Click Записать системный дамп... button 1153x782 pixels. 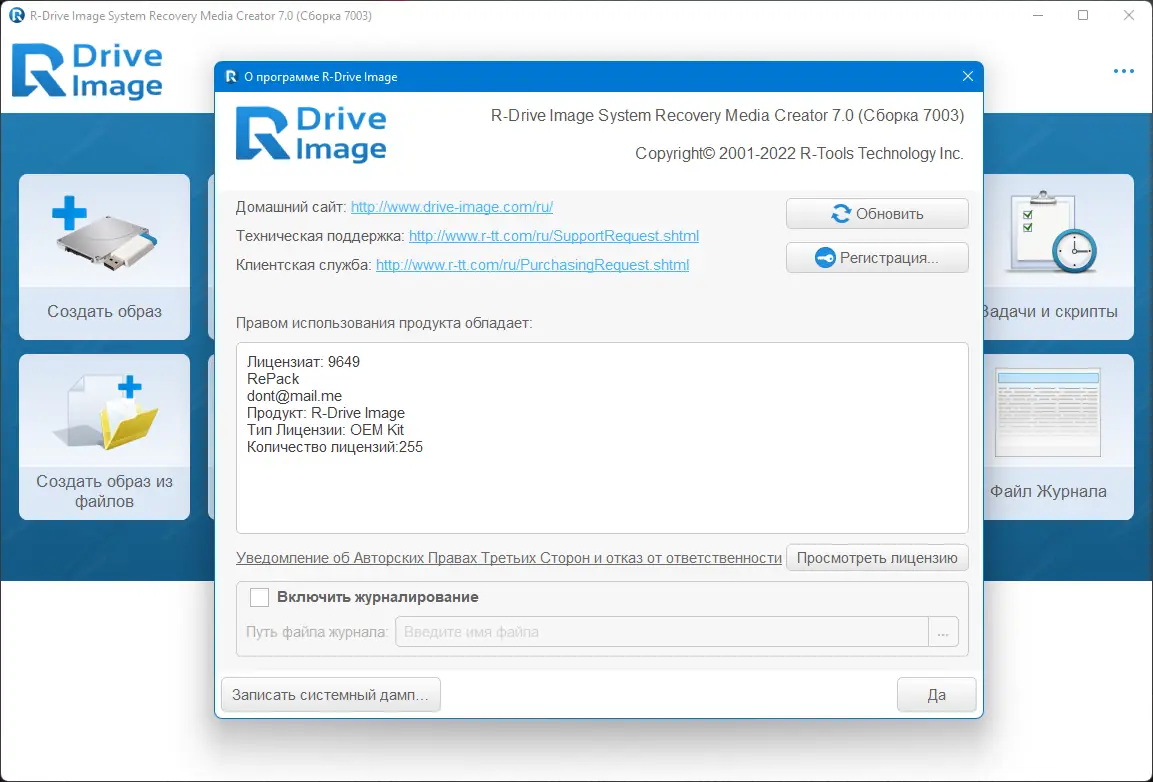(x=331, y=695)
